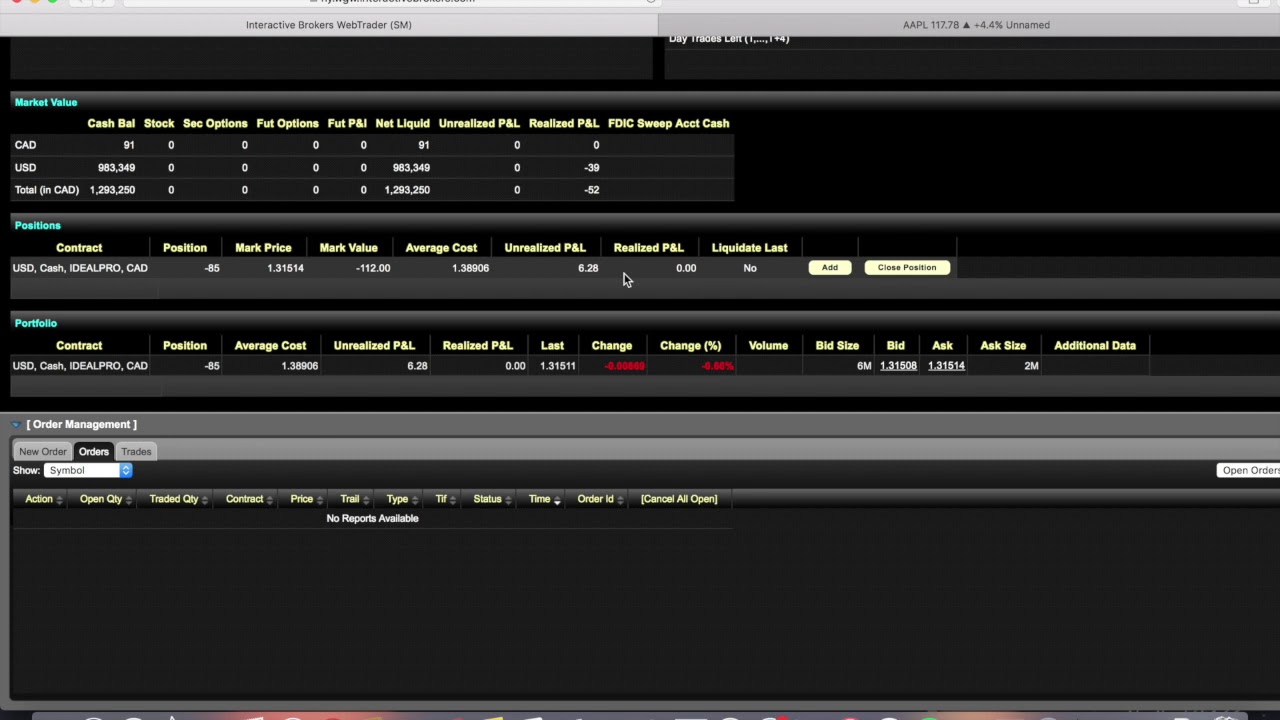Collapse the Order Management panel triangle
This screenshot has width=1280, height=720.
[x=16, y=425]
